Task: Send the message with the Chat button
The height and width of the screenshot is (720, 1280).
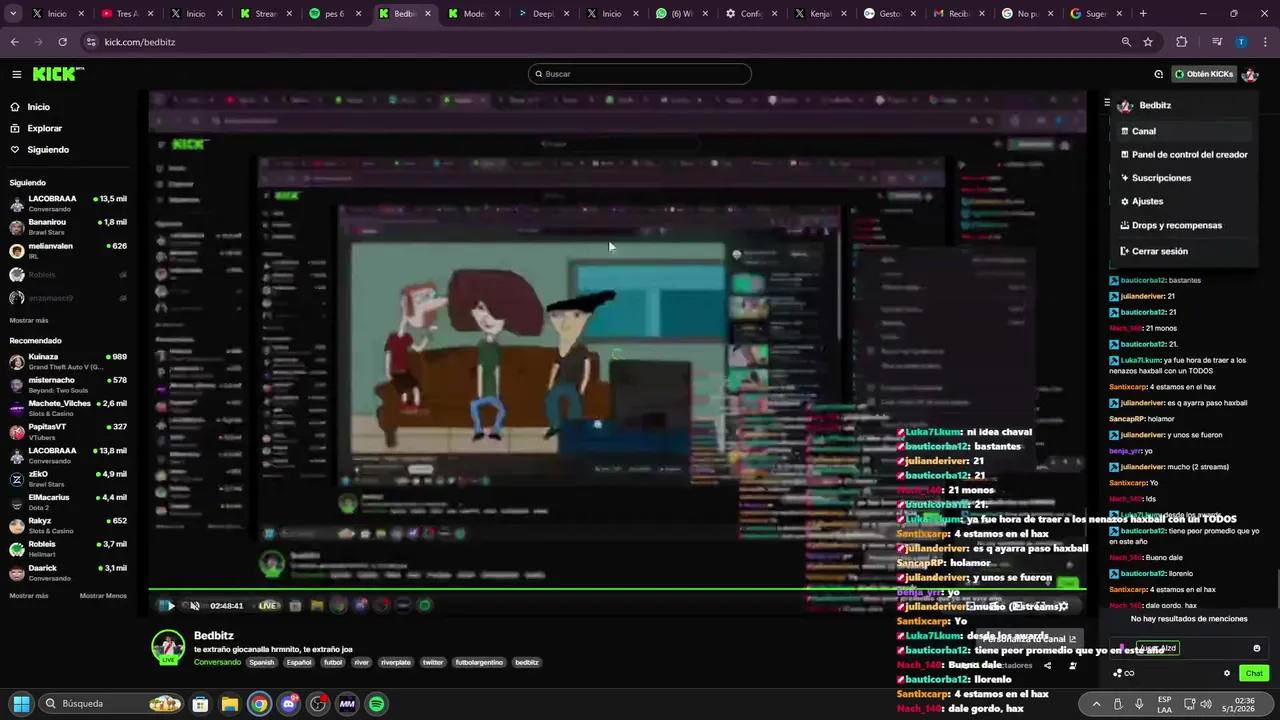Action: pos(1254,673)
